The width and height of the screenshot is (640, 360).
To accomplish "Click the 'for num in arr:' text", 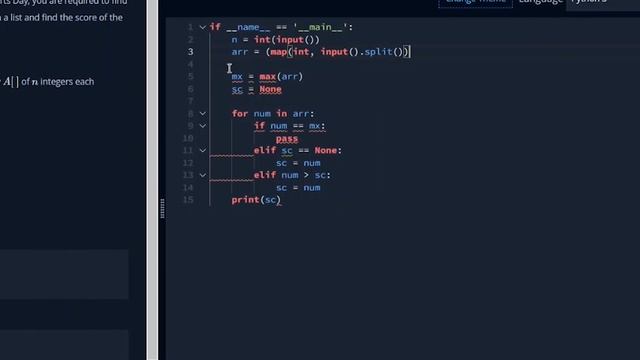I will point(273,113).
